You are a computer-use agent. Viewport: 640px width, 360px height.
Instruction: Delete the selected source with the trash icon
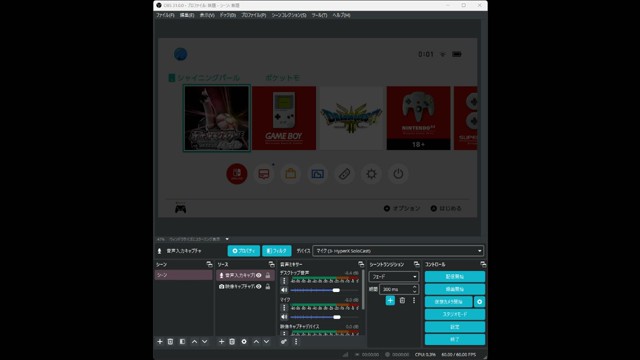click(x=232, y=342)
